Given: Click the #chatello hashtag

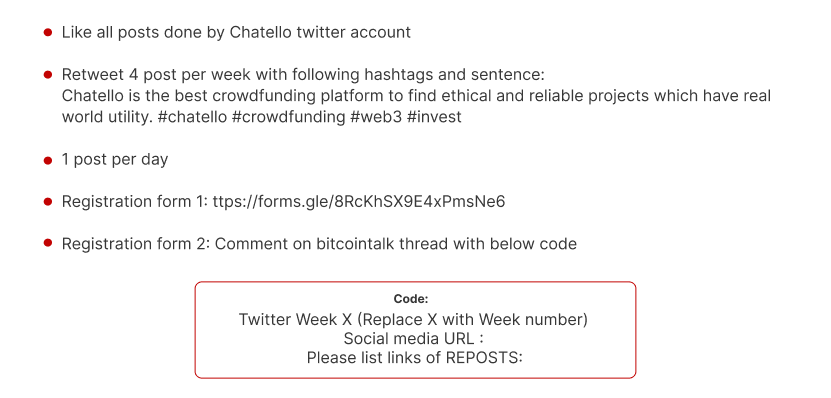Looking at the screenshot, I should 192,117.
